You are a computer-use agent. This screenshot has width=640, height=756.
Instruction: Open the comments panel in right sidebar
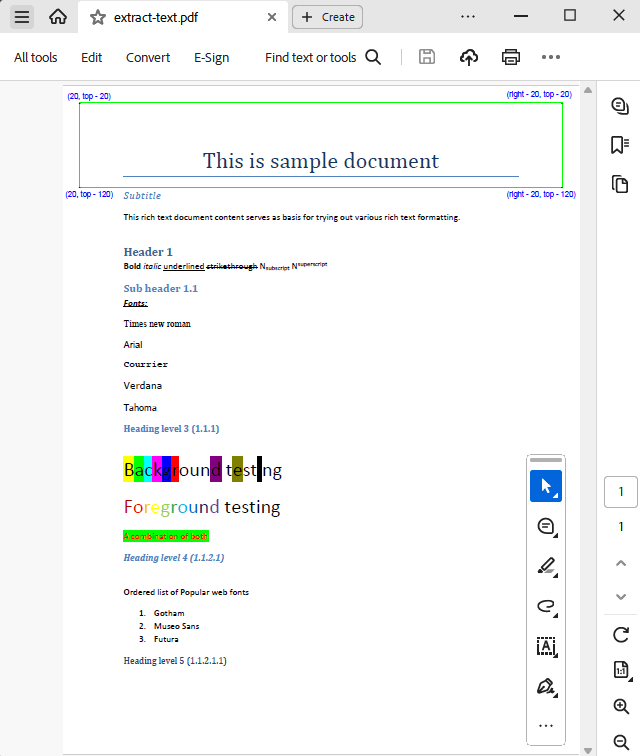[x=620, y=106]
